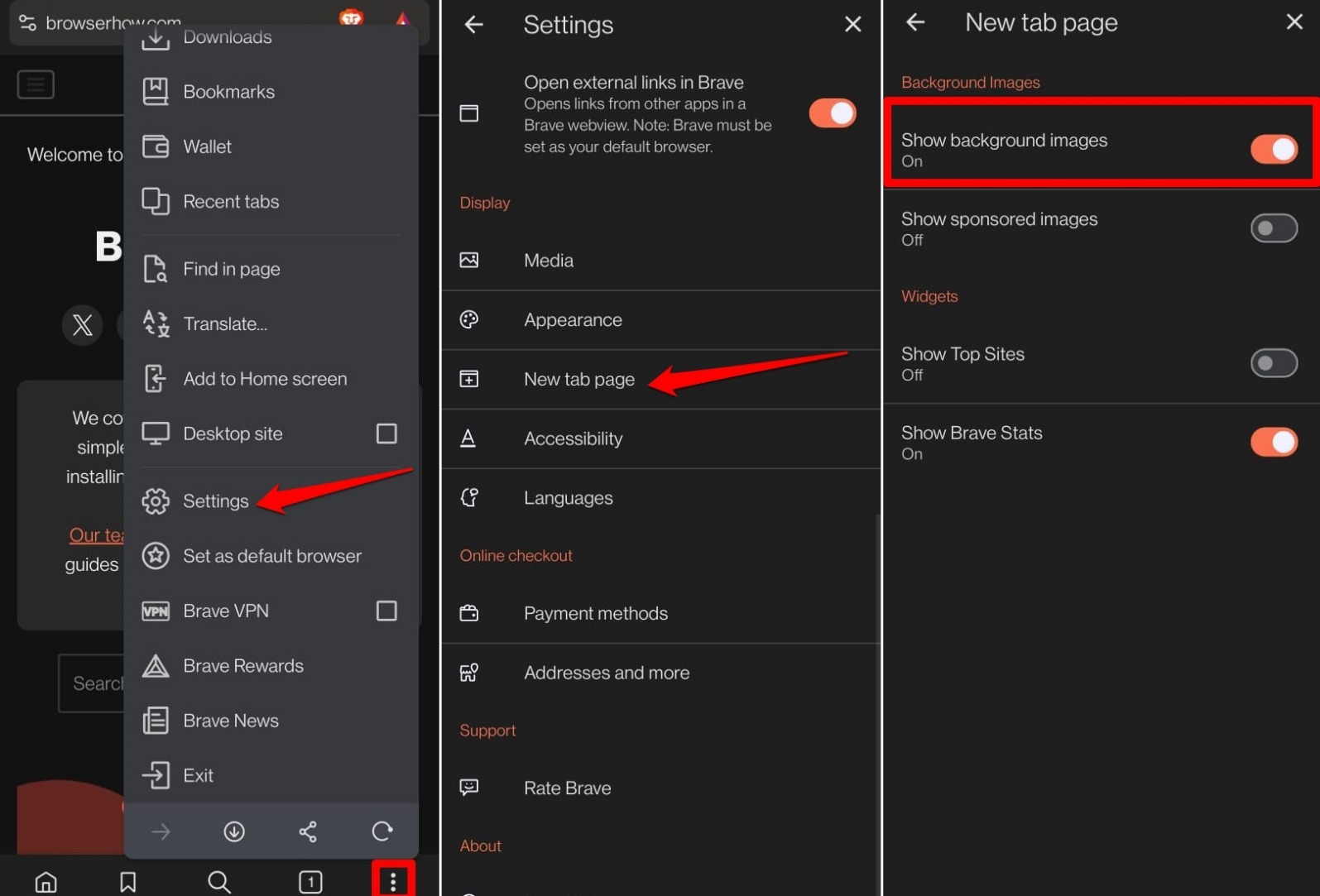1320x896 pixels.
Task: Open Addresses and more settings
Action: [x=660, y=673]
